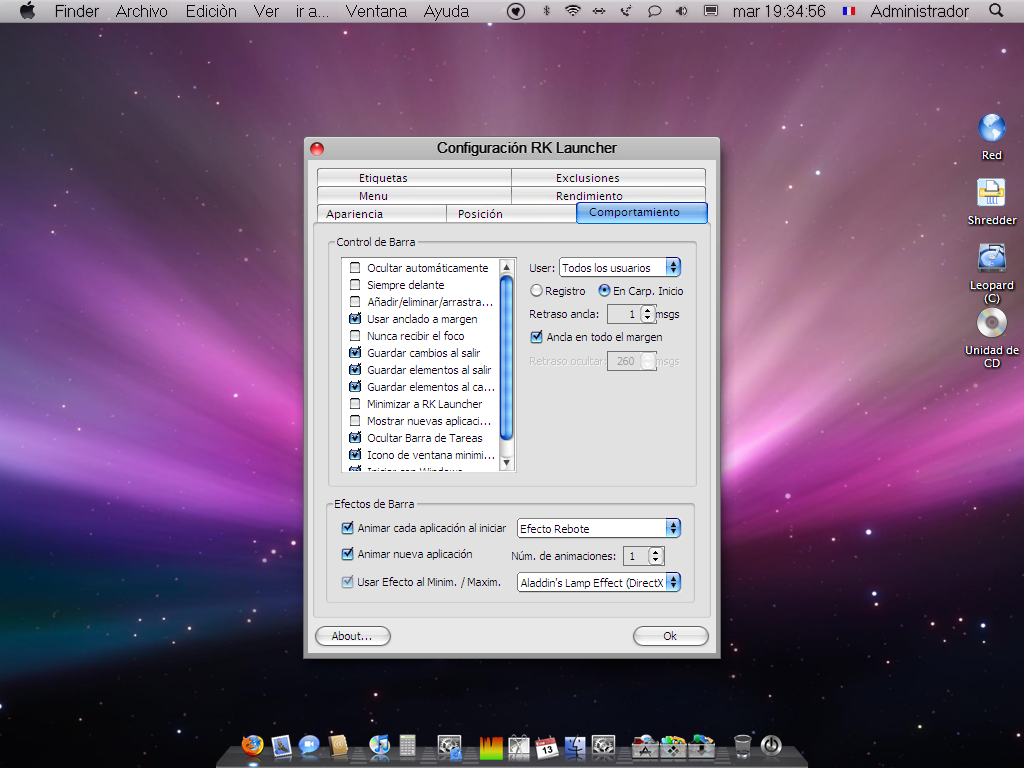Screen dimensions: 1024x768
Task: Click the display monitor menu icon
Action: (711, 11)
